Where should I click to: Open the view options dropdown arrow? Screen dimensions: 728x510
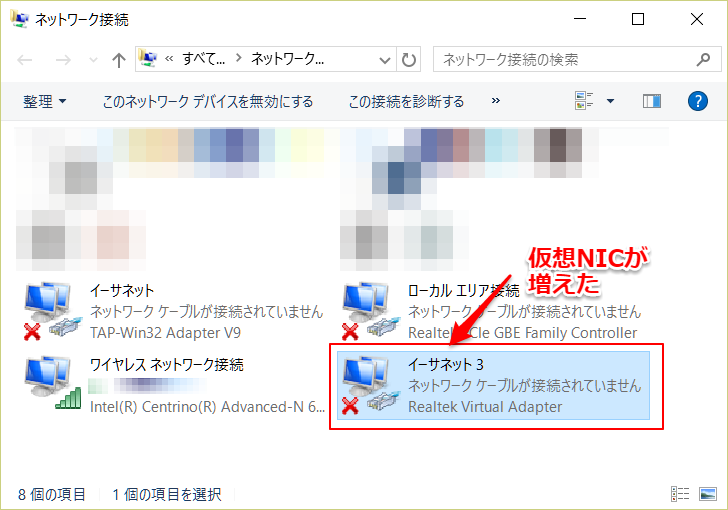(x=611, y=101)
